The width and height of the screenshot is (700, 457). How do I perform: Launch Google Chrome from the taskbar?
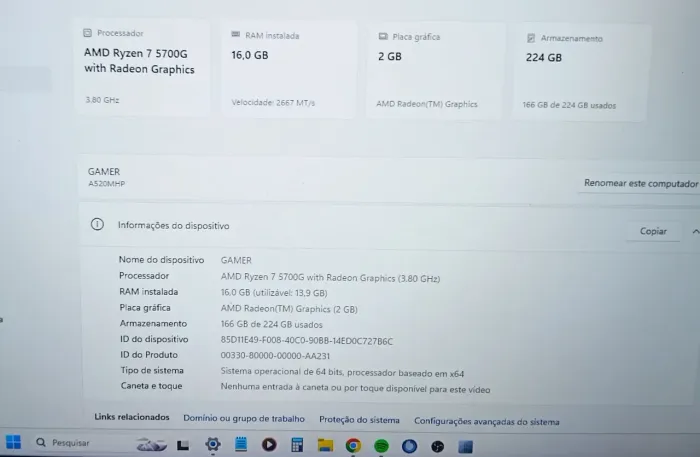click(353, 445)
